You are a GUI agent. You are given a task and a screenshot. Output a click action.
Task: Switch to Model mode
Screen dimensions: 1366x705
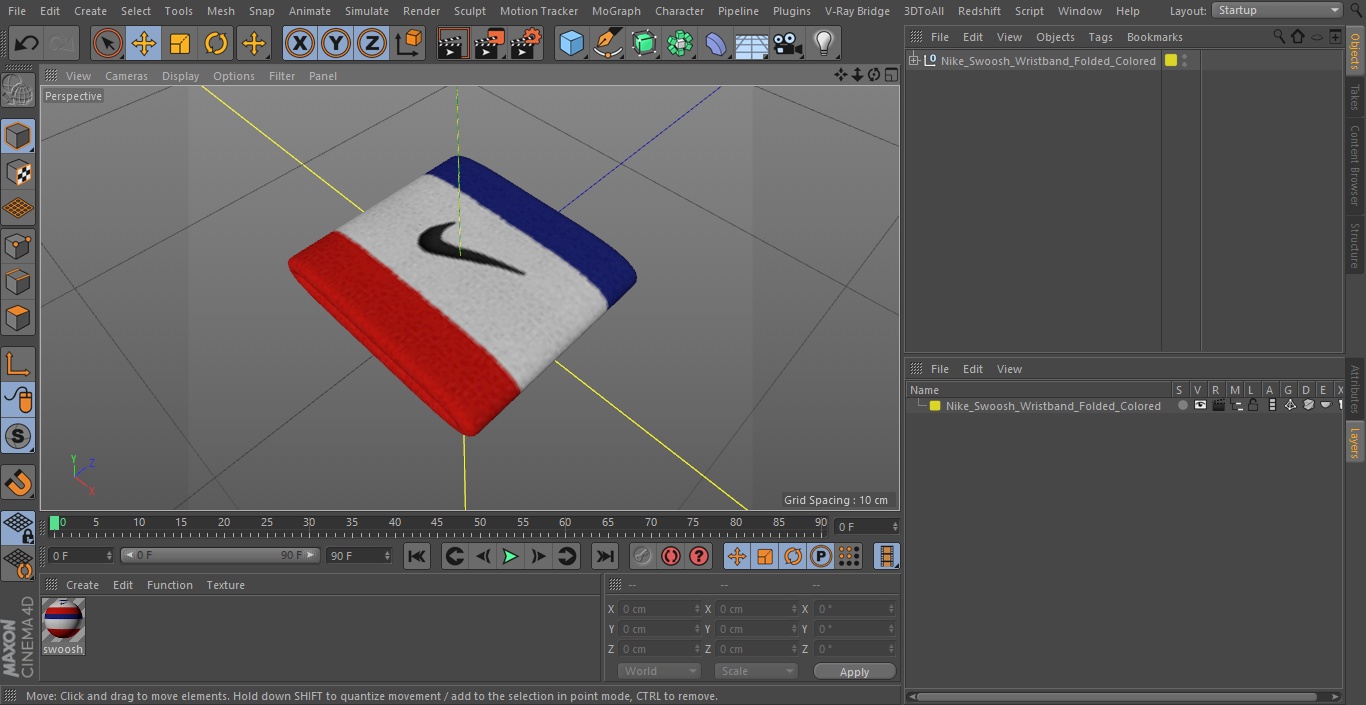[19, 136]
